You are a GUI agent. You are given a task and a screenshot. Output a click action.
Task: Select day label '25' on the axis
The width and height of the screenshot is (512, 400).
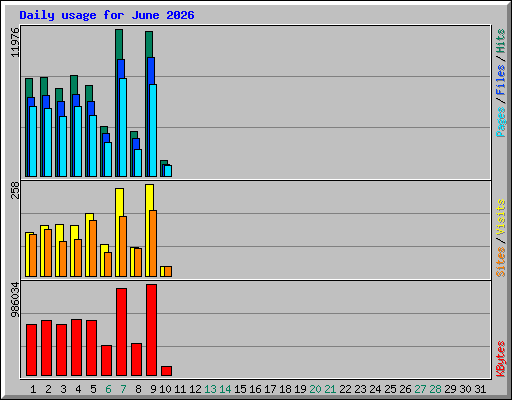390,389
